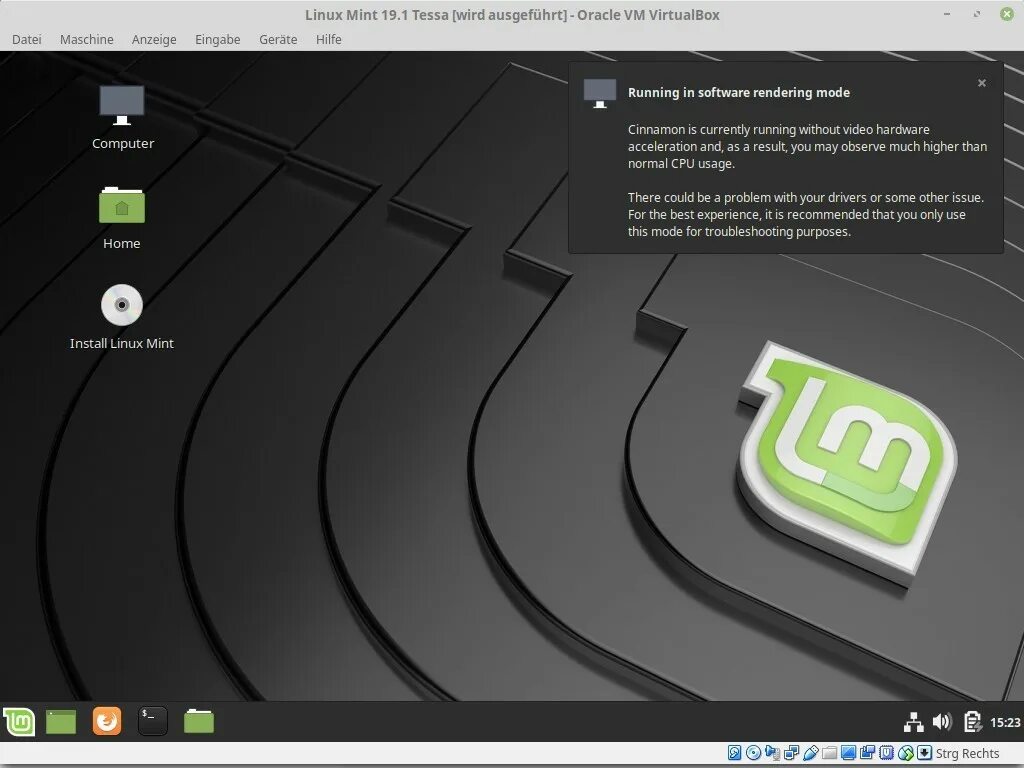This screenshot has height=768, width=1024.
Task: Click the Show Desktop panel icon
Action: (60, 720)
